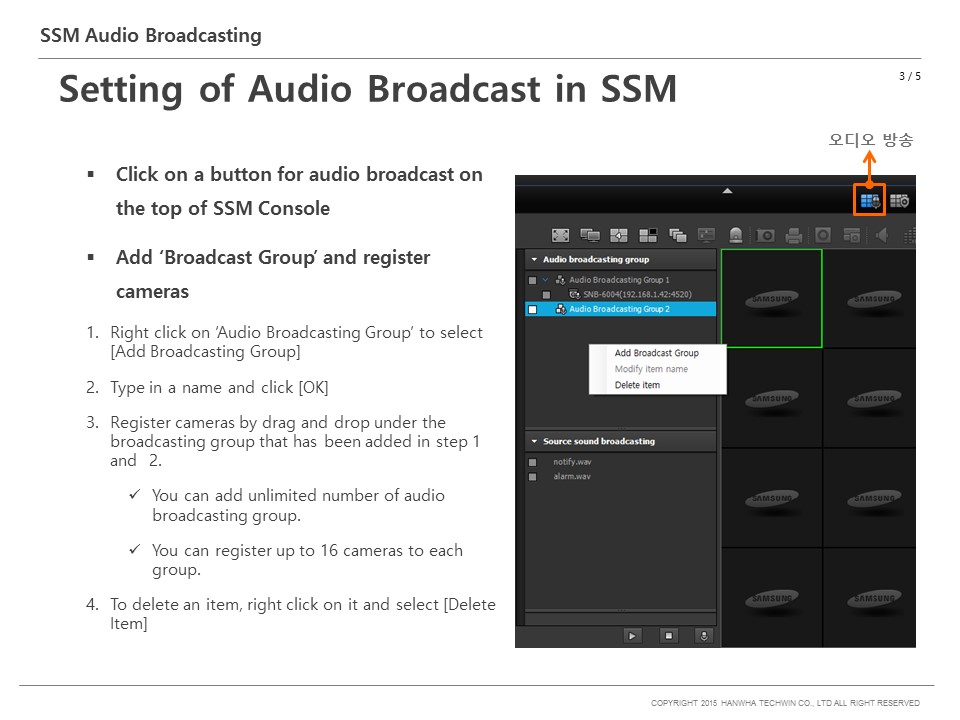Viewport: 960px width, 720px height.
Task: Collapse Audio Broadcasting Group 1 tree item
Action: (547, 278)
